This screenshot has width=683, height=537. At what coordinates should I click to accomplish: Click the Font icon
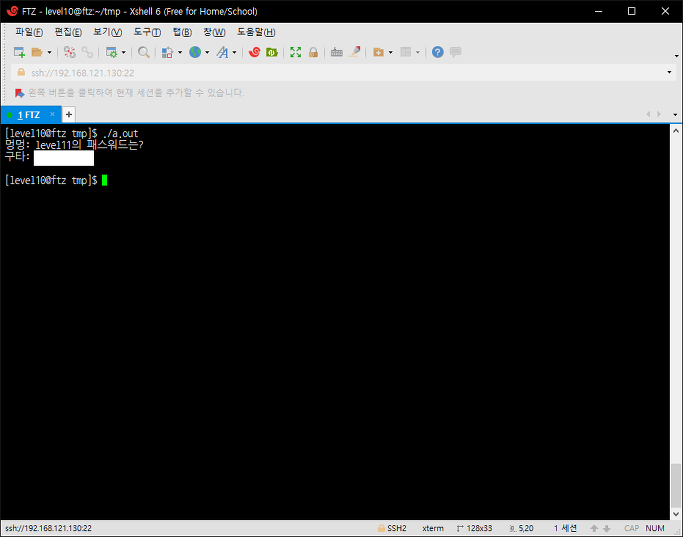coord(223,52)
